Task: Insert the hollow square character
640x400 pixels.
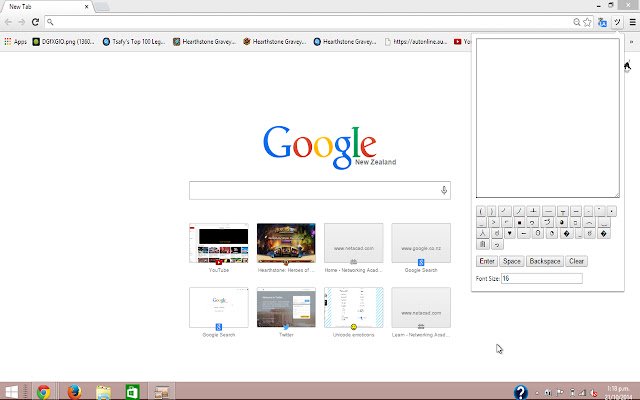Action: [x=575, y=222]
